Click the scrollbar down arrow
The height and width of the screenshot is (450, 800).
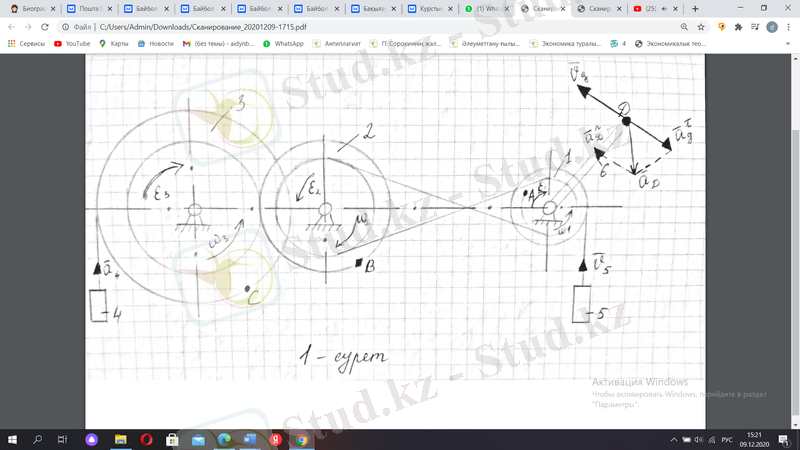tap(795, 424)
